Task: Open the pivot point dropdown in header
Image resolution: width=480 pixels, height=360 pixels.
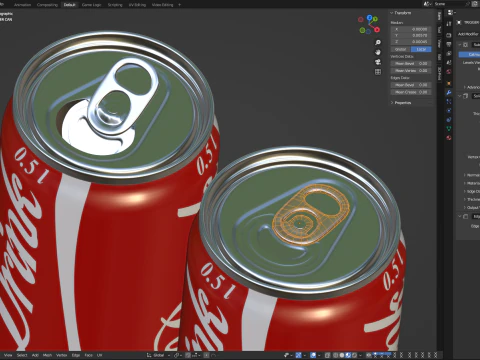Action: pos(178,355)
